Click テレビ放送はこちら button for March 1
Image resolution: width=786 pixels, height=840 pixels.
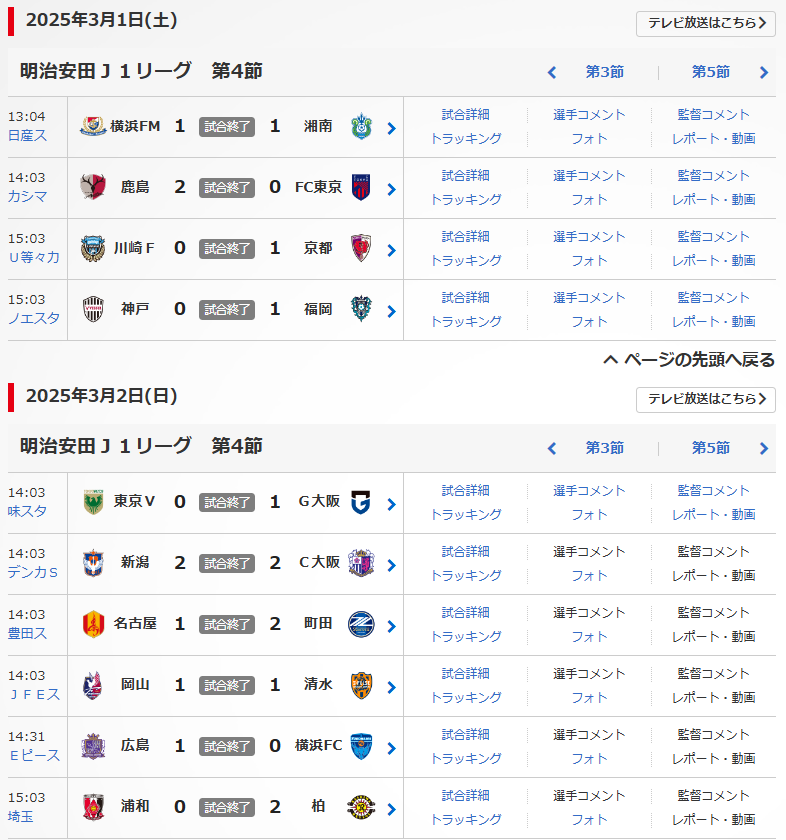(x=706, y=23)
